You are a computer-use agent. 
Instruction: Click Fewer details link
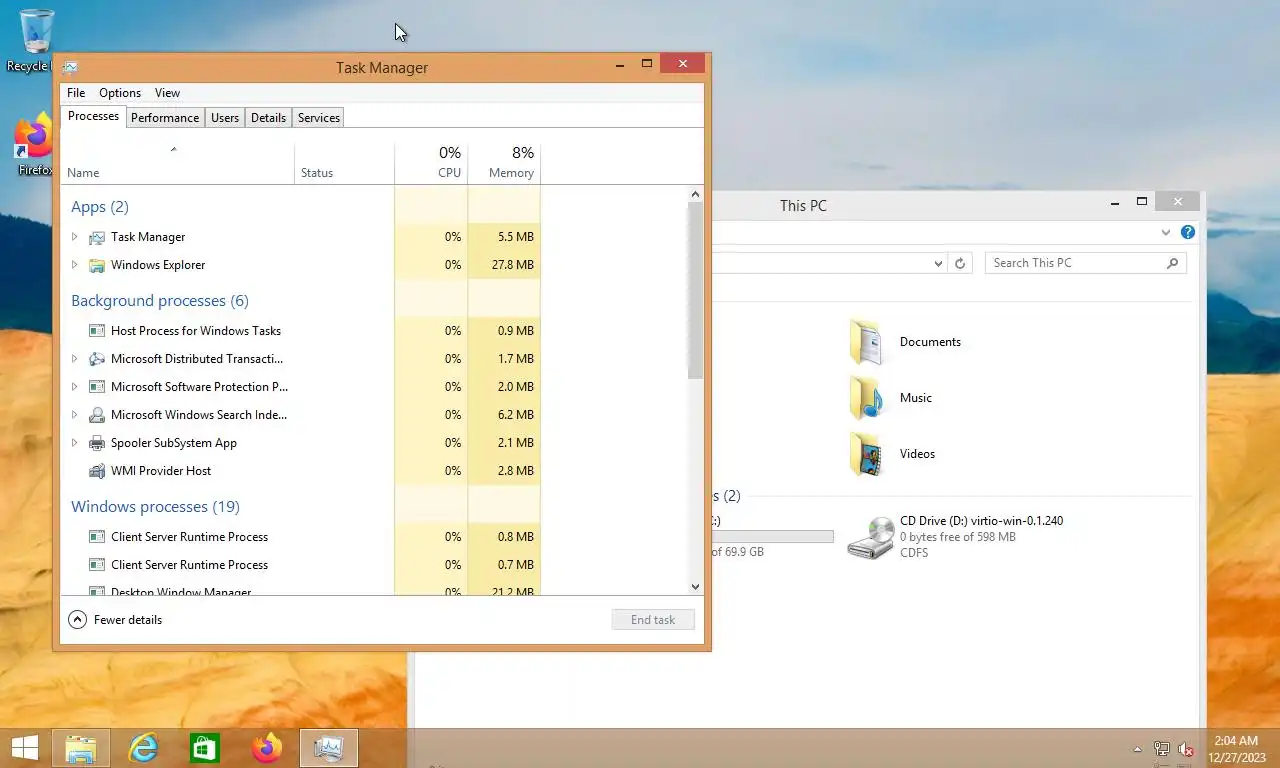(x=128, y=620)
